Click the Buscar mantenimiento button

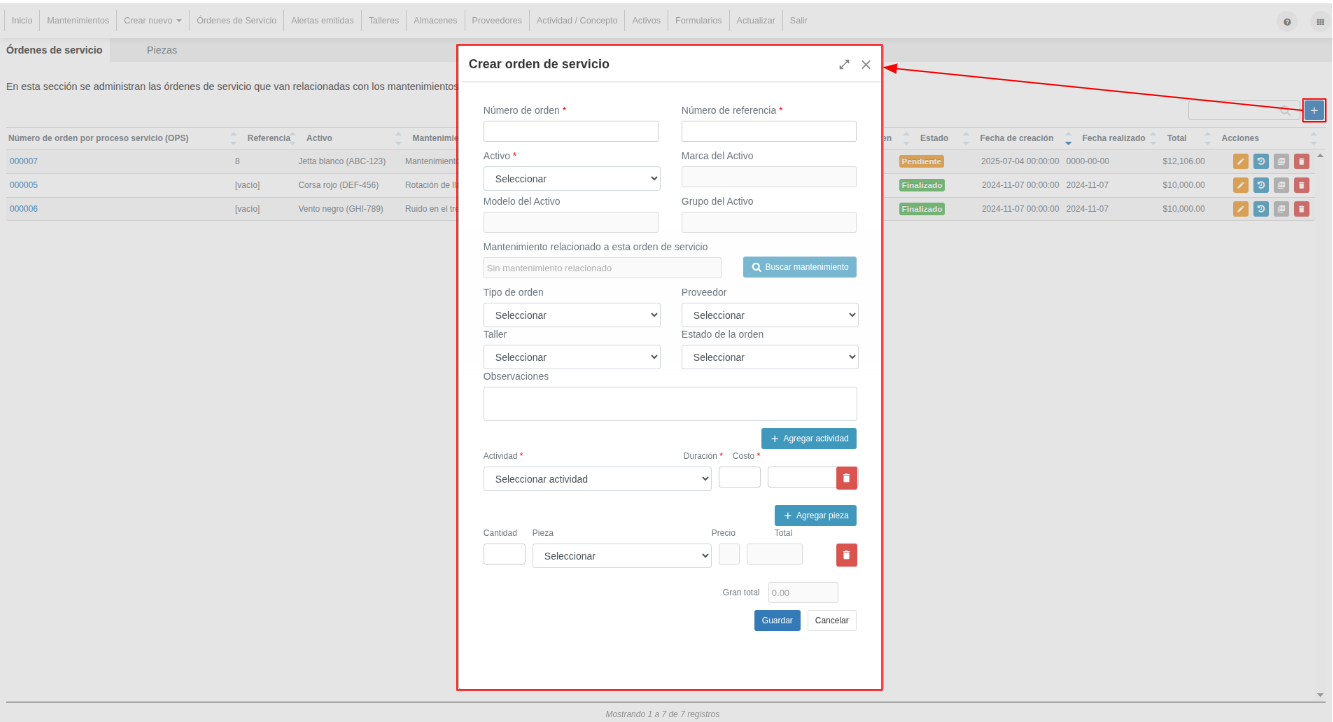[x=800, y=267]
